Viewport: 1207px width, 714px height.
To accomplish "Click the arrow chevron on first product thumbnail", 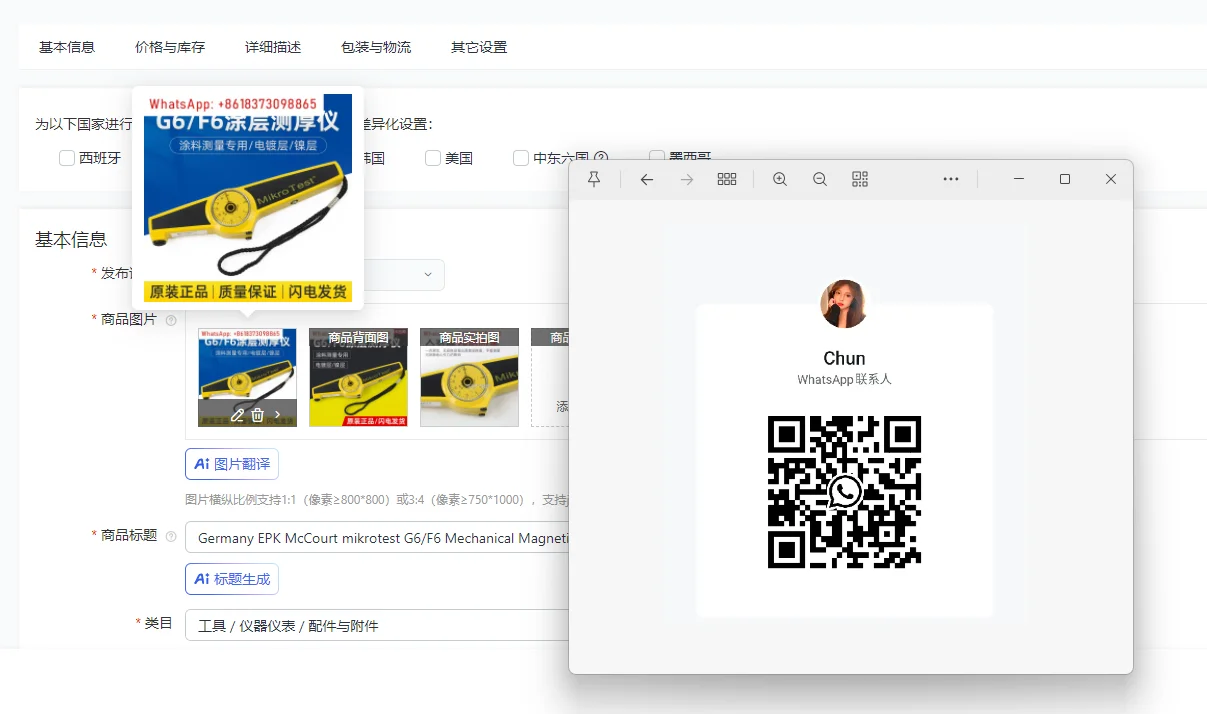I will pos(278,414).
